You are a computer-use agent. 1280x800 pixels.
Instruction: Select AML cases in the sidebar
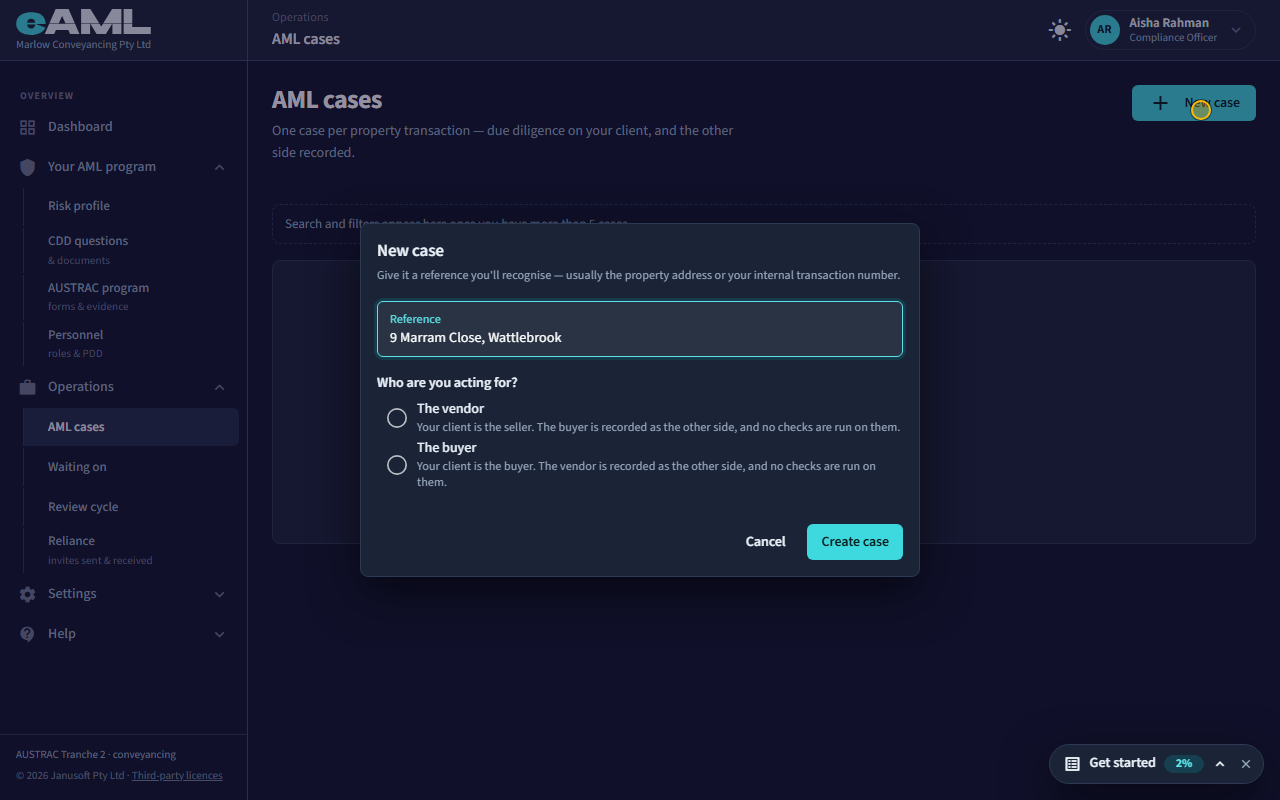pos(130,427)
